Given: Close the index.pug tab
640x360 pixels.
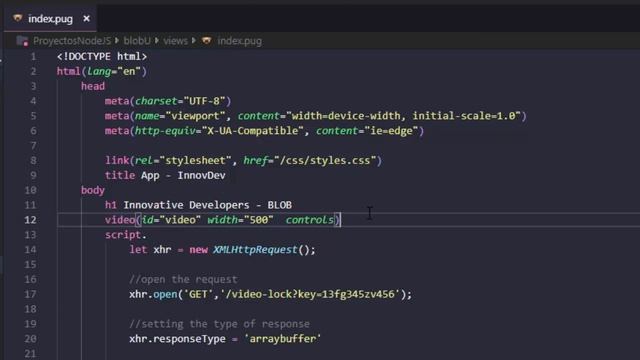Looking at the screenshot, I should pyautogui.click(x=86, y=19).
